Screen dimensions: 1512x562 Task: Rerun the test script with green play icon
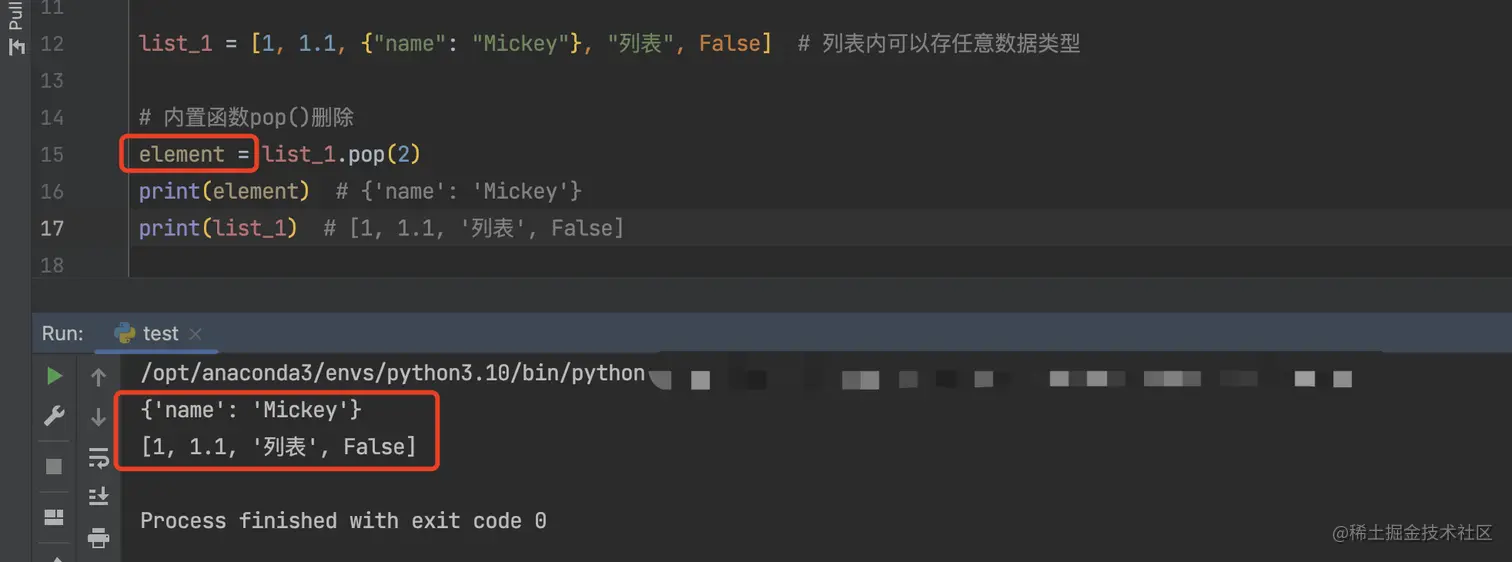[x=54, y=376]
